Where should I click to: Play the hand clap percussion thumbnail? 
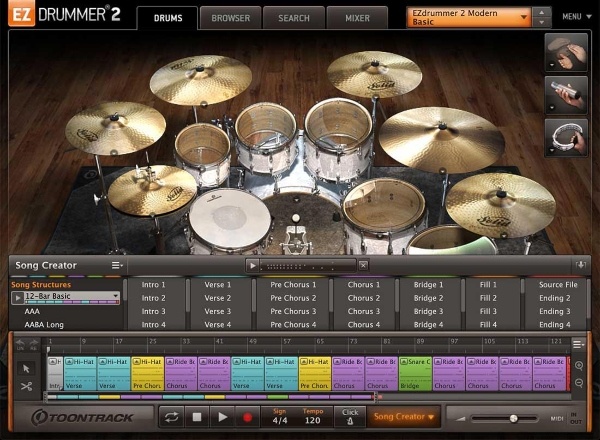pos(566,52)
